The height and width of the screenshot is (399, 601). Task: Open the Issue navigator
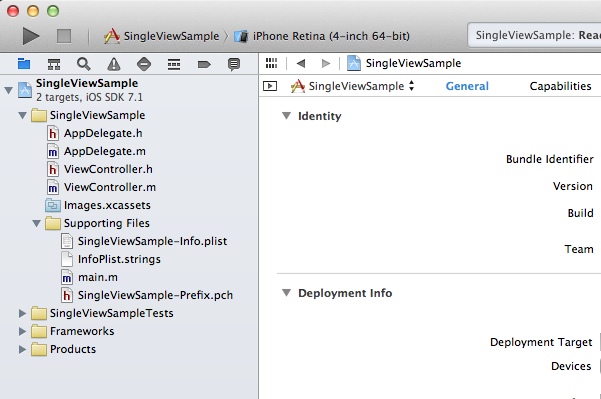tap(114, 64)
